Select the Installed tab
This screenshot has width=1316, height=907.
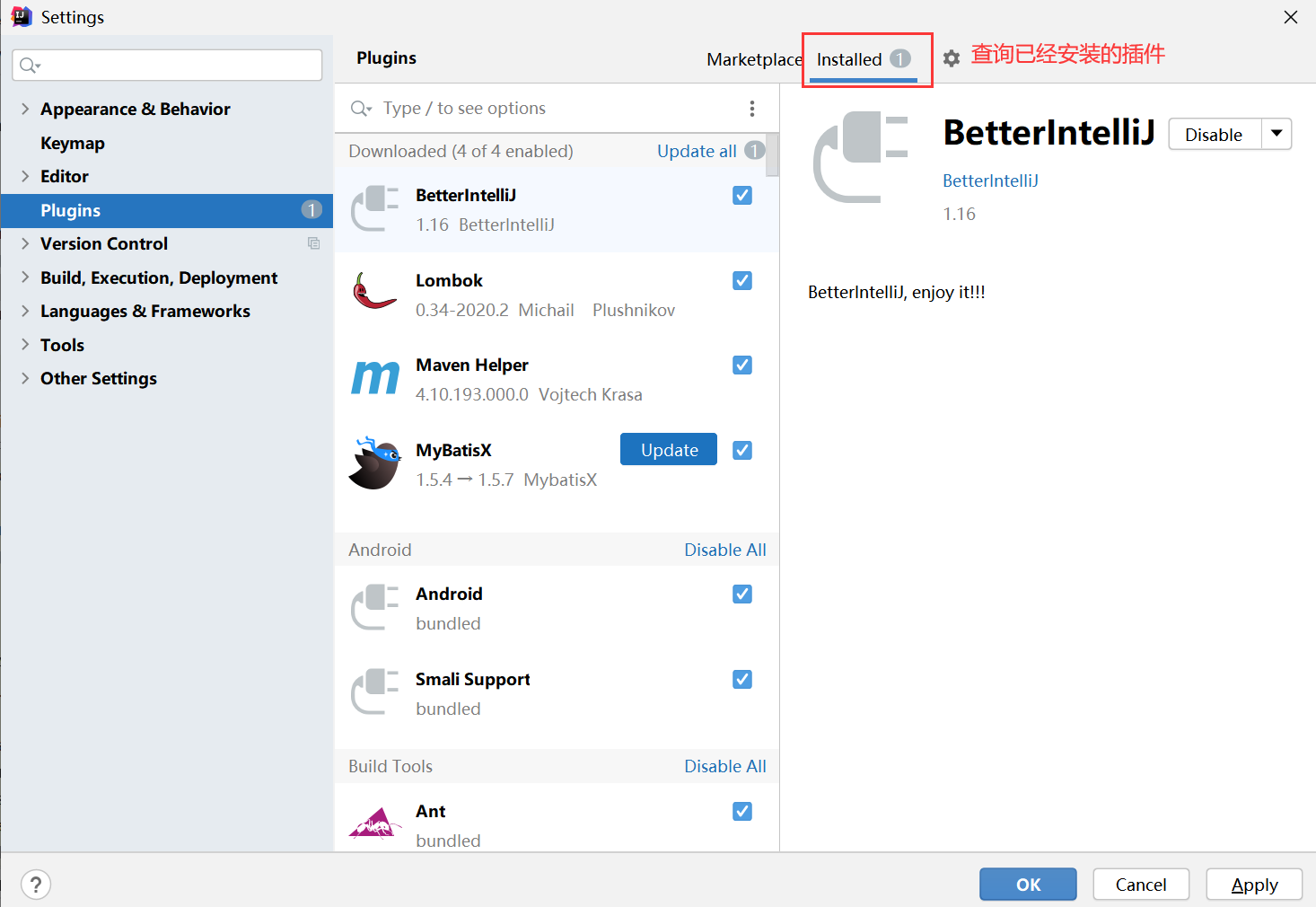(x=864, y=59)
